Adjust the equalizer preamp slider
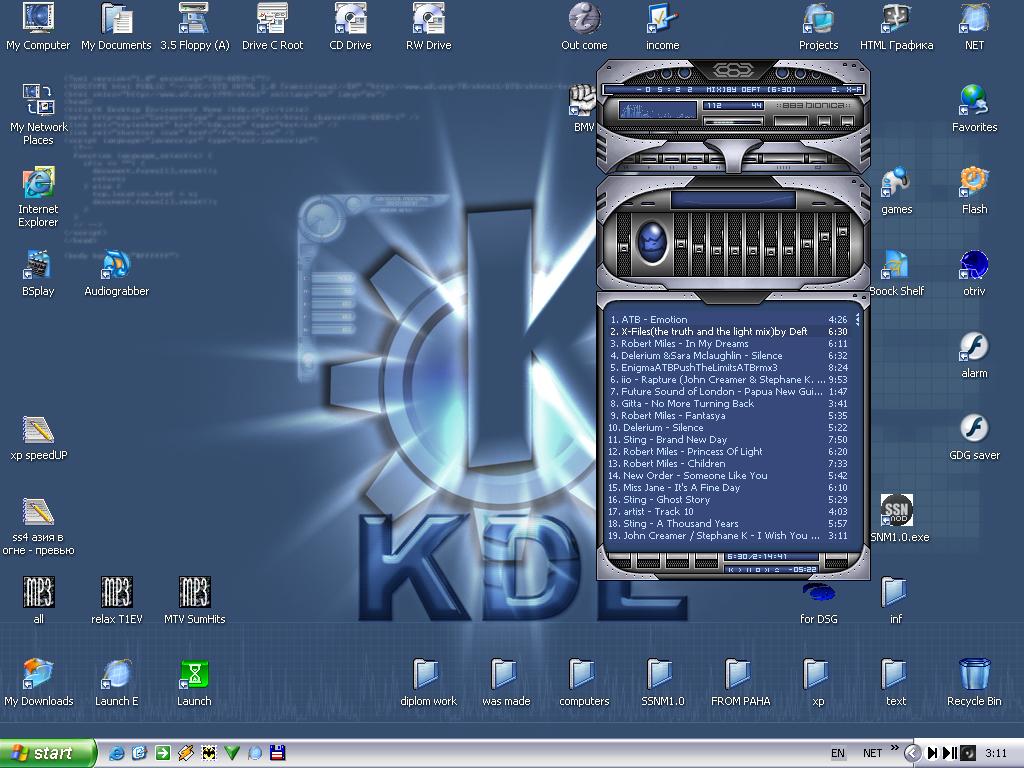This screenshot has height=768, width=1024. coord(624,247)
